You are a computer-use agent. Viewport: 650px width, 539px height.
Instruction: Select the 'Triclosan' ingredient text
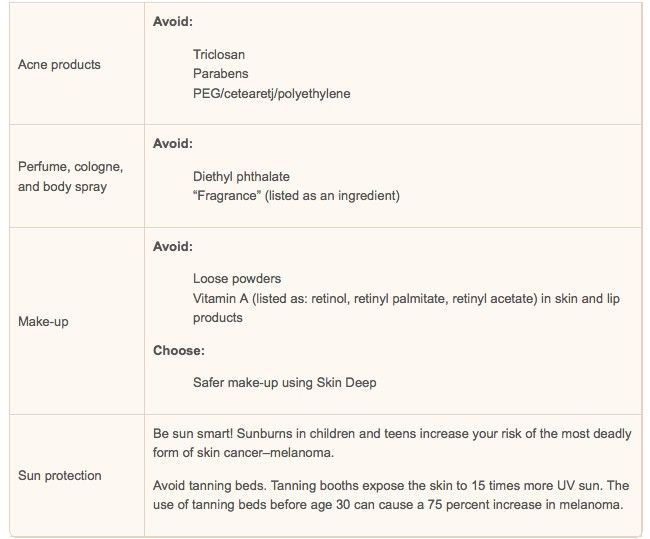coord(219,54)
